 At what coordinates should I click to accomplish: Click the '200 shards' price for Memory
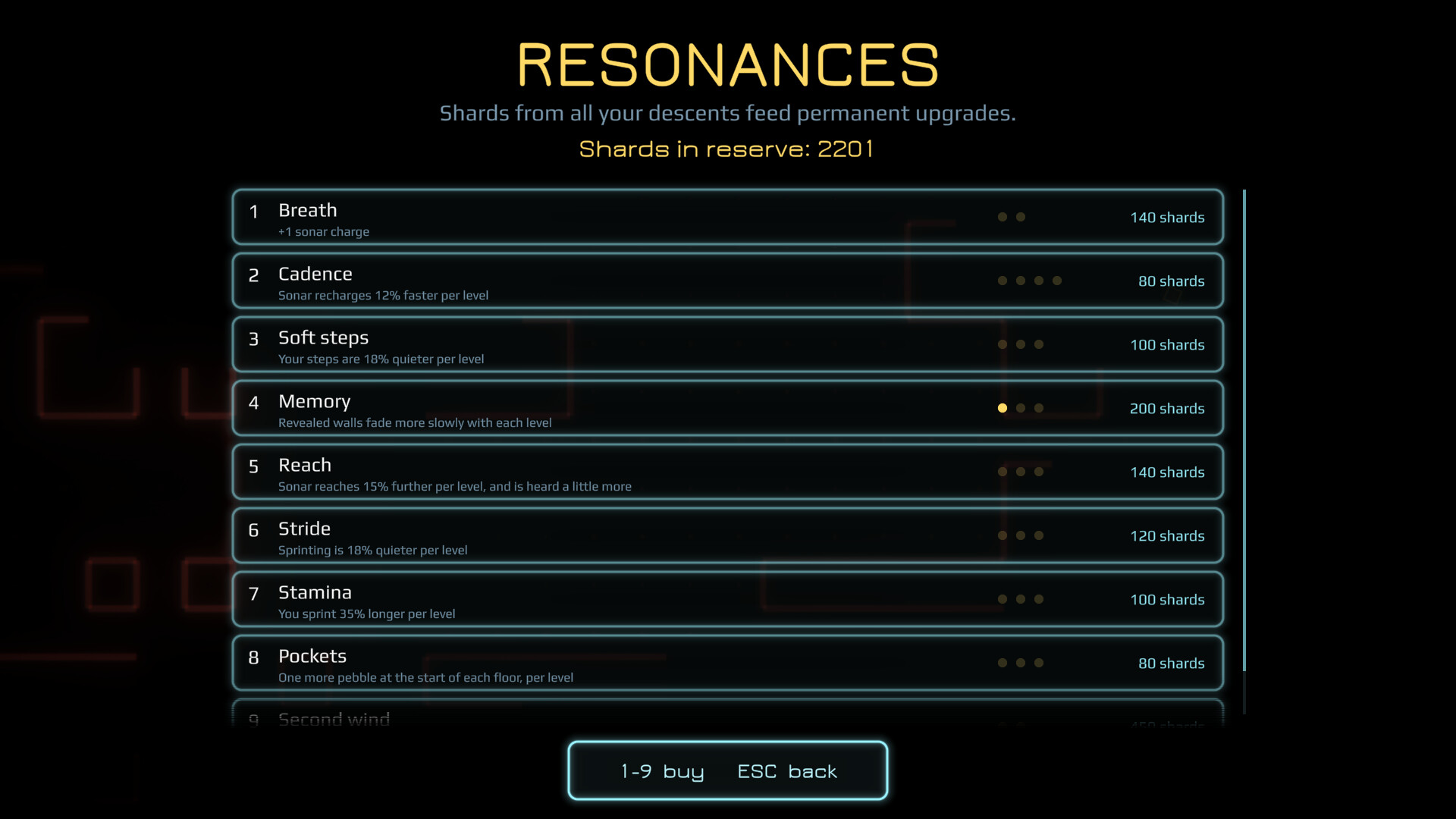1167,409
